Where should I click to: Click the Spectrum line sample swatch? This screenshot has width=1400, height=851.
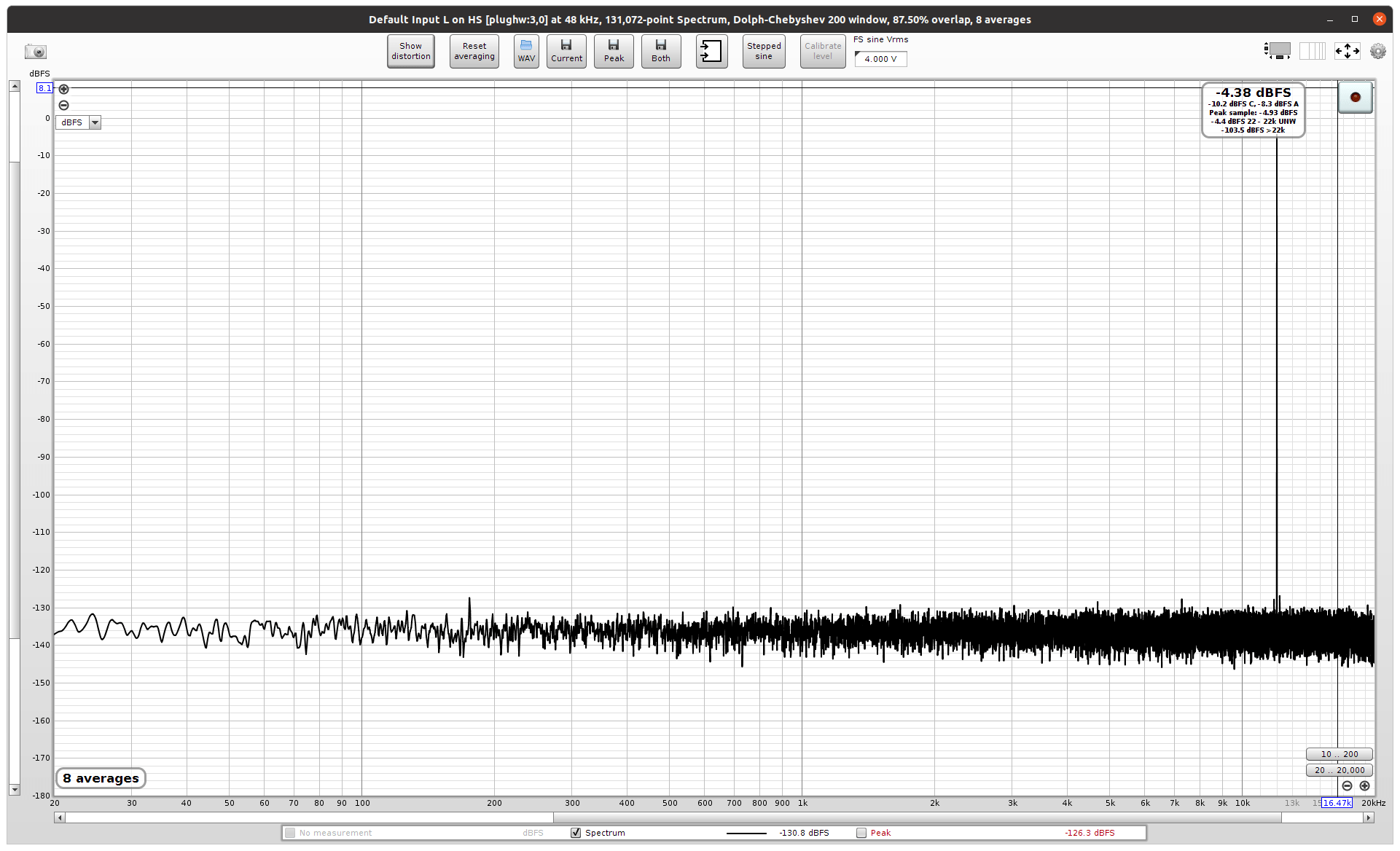coord(746,833)
